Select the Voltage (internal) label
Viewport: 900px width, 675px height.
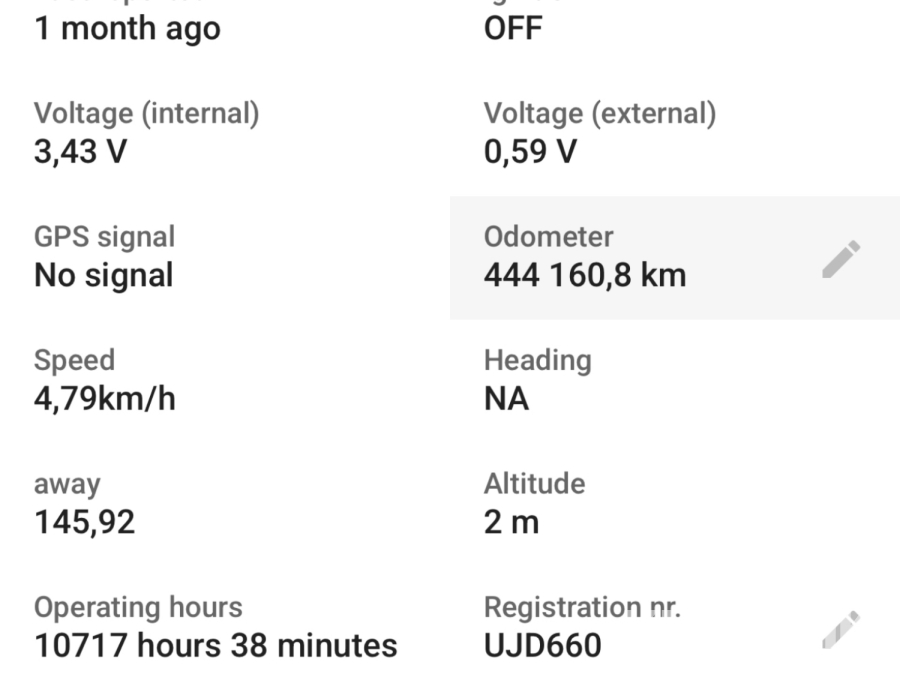click(x=146, y=114)
